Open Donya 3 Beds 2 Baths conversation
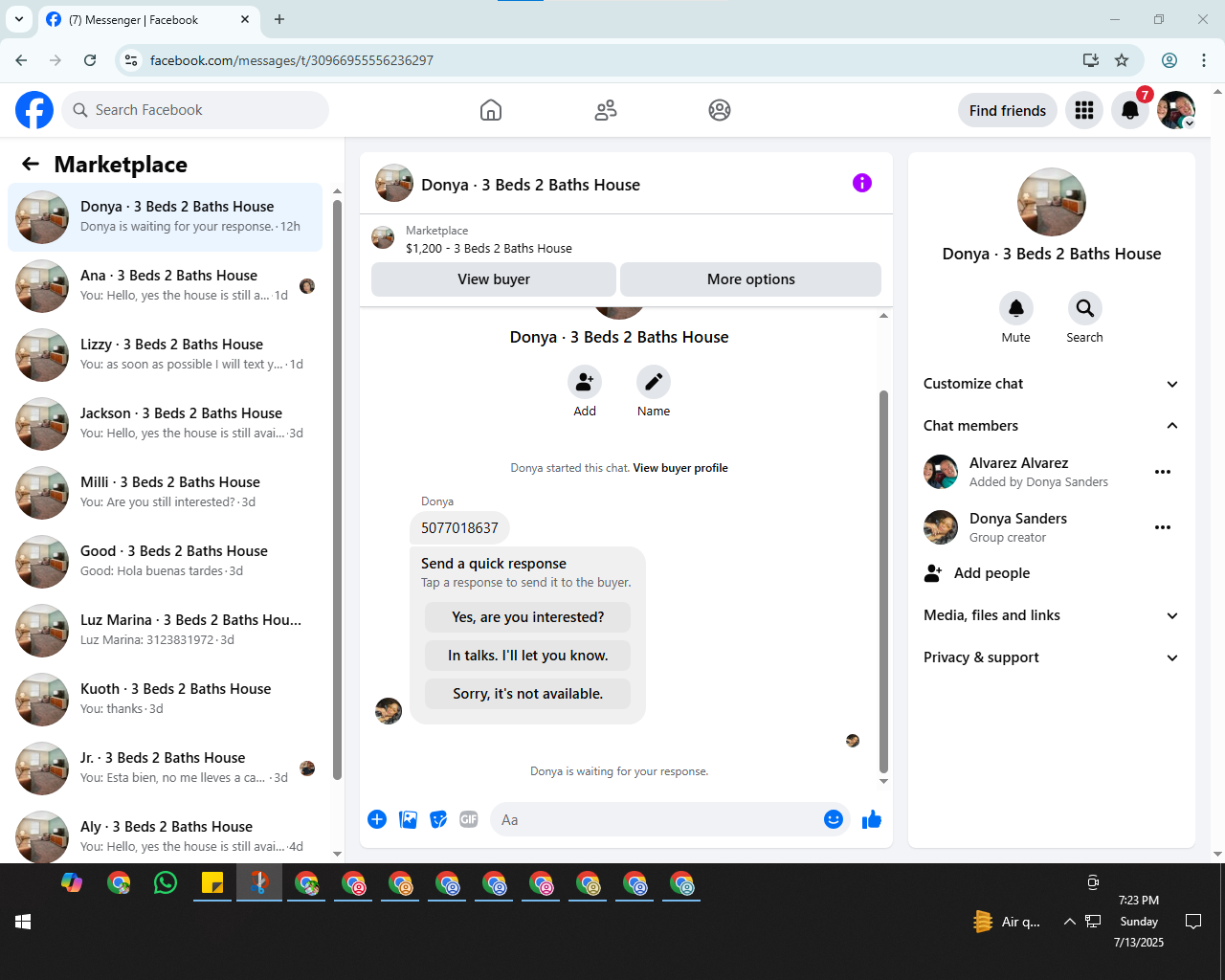This screenshot has height=980, width=1225. (166, 217)
